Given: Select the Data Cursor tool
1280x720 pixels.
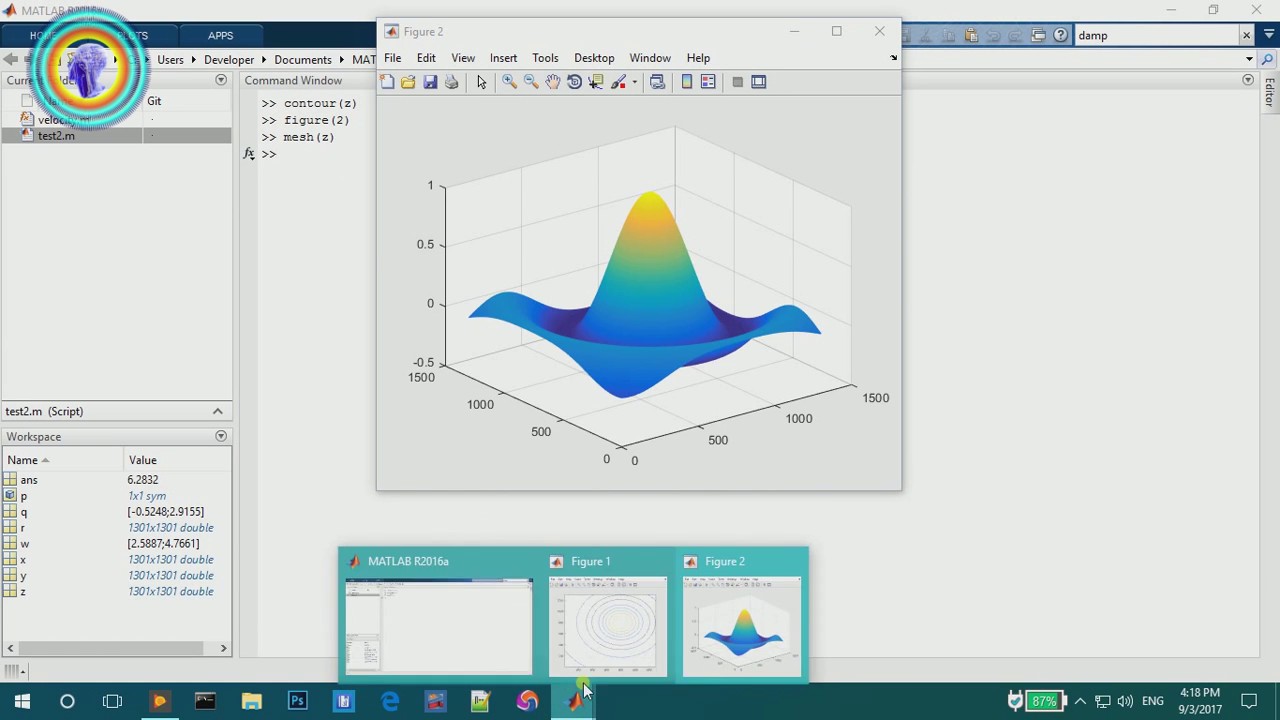Looking at the screenshot, I should pyautogui.click(x=596, y=82).
